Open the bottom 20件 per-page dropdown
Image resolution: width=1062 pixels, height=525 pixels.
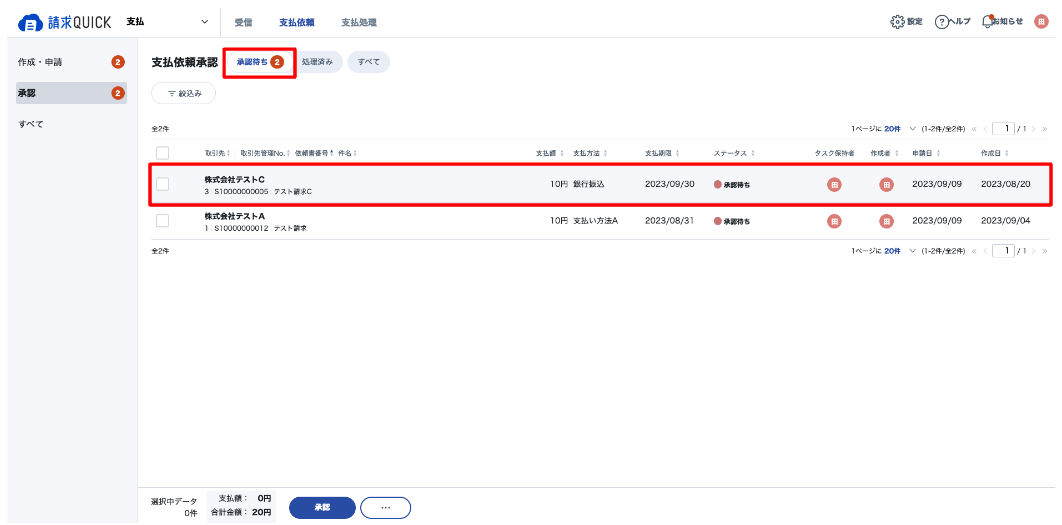click(x=900, y=251)
